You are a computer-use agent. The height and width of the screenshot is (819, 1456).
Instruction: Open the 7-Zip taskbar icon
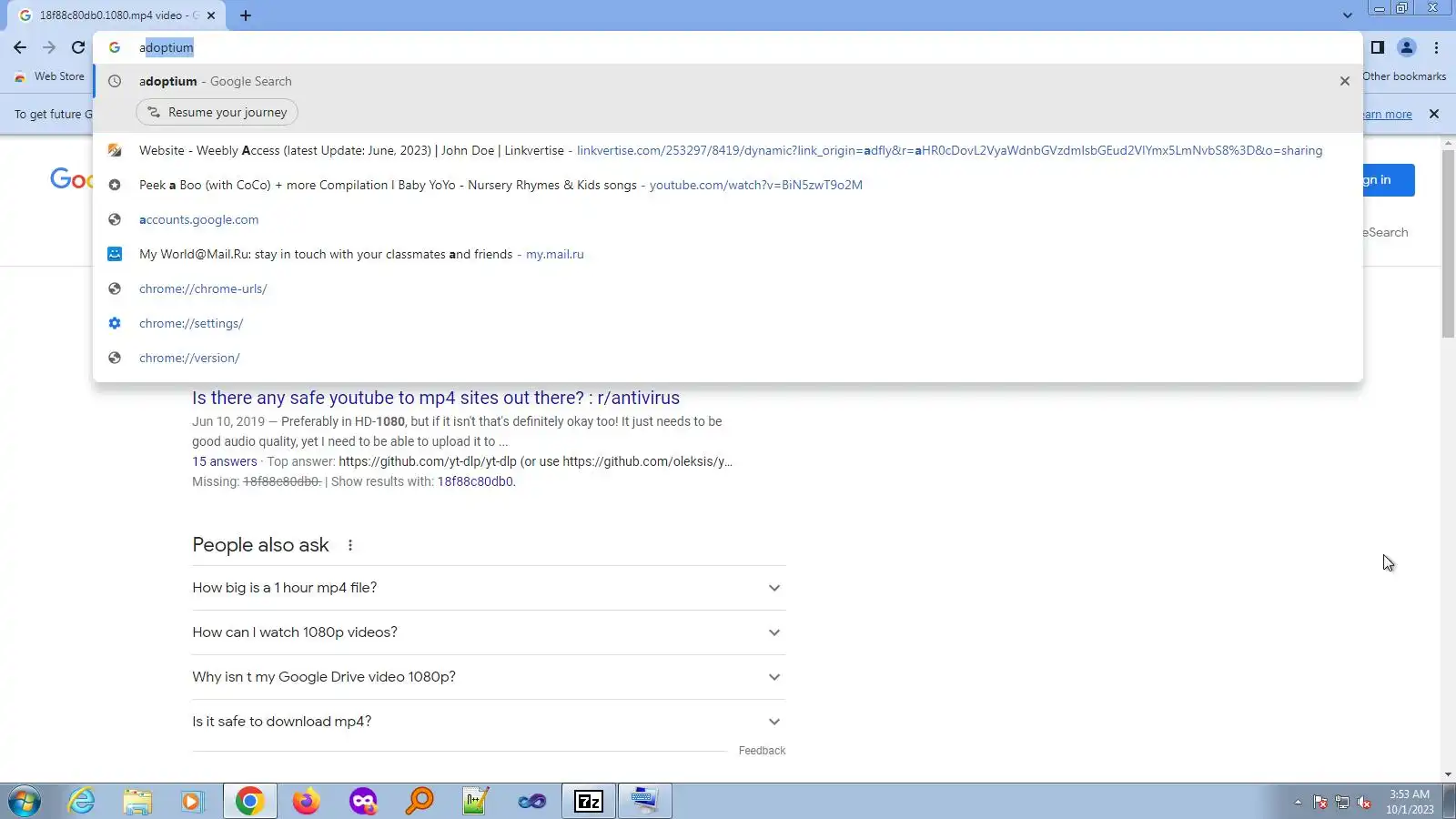[x=589, y=802]
